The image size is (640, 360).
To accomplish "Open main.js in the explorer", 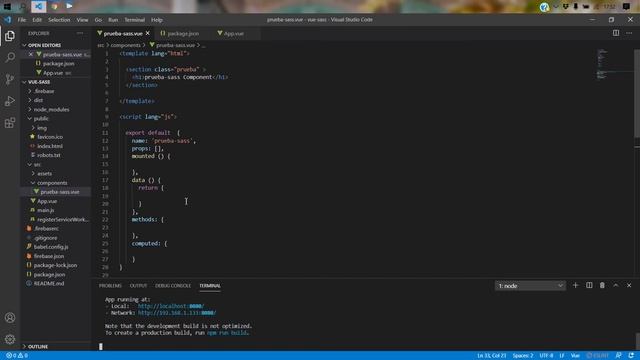I will [x=45, y=210].
